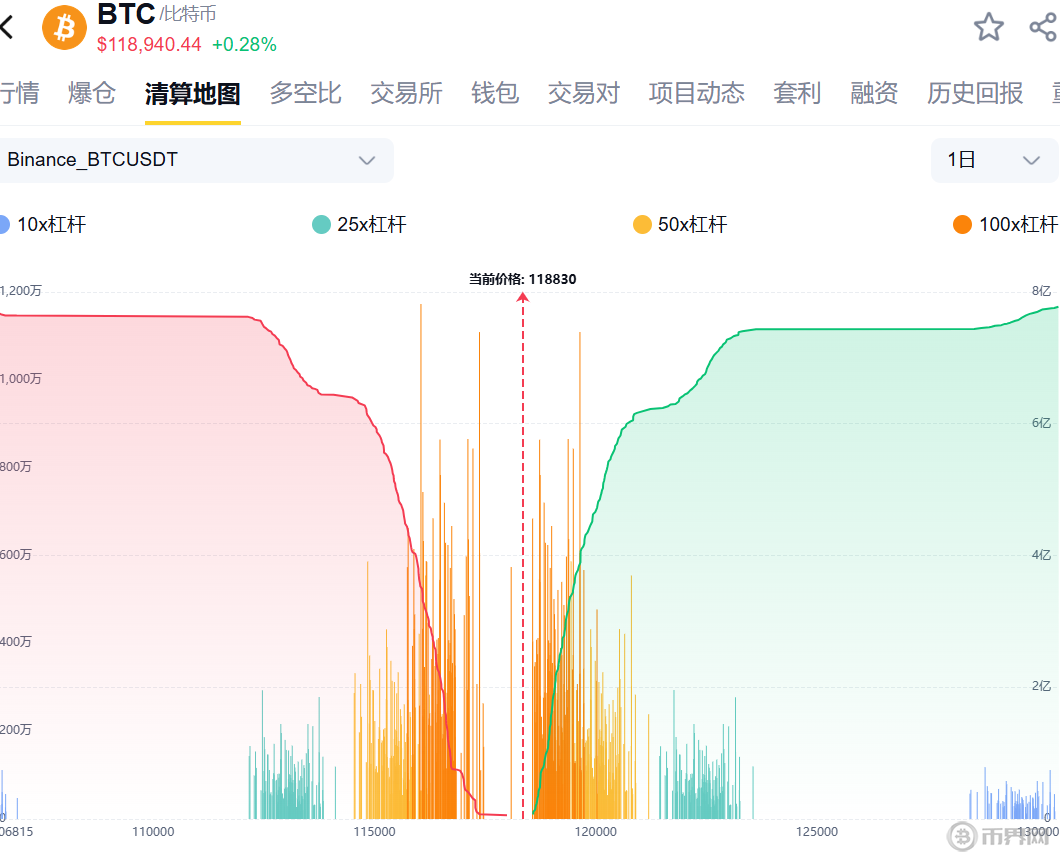
Task: Click the share icon
Action: [1042, 27]
